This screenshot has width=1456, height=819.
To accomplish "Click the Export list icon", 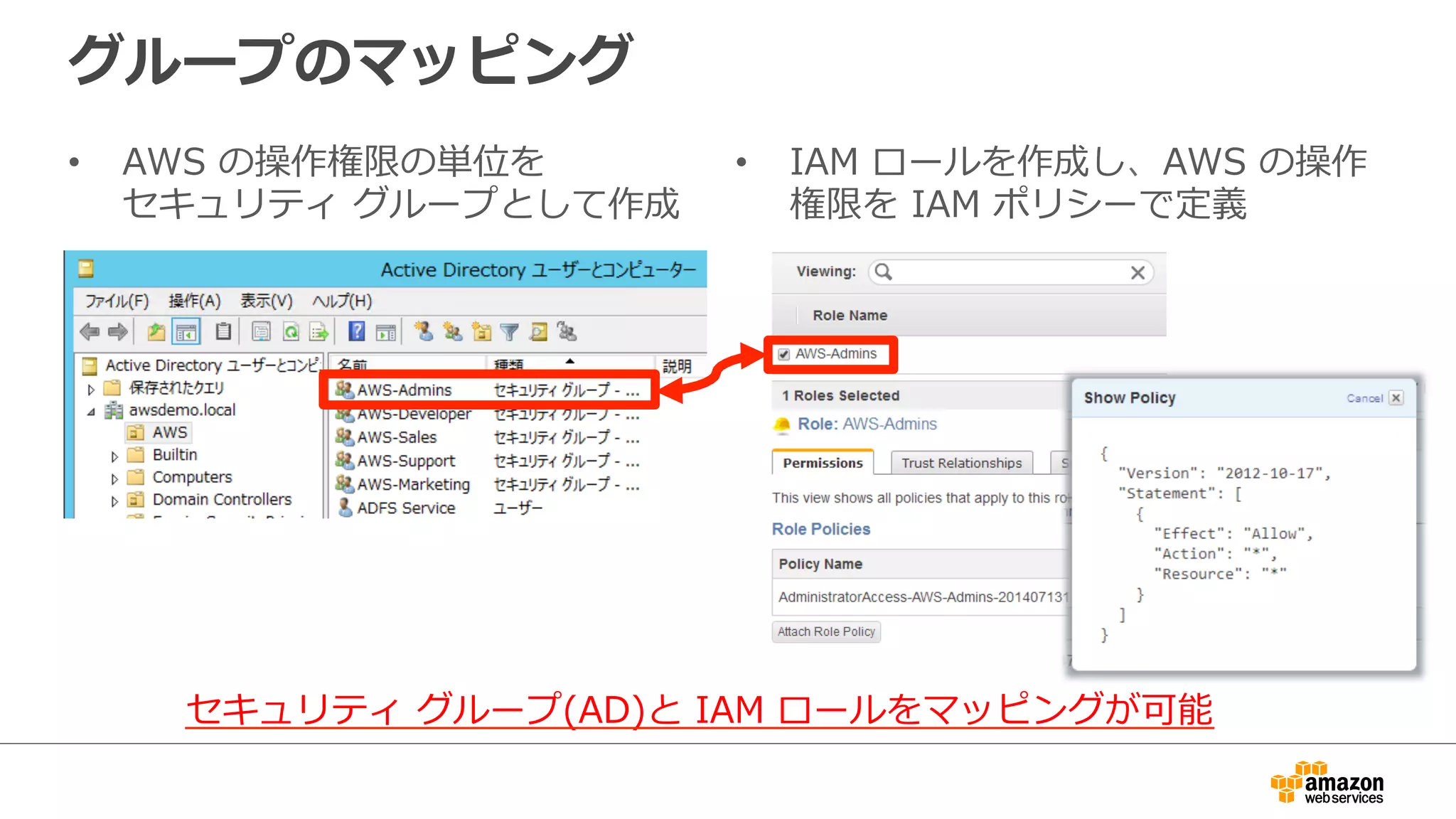I will 319,331.
